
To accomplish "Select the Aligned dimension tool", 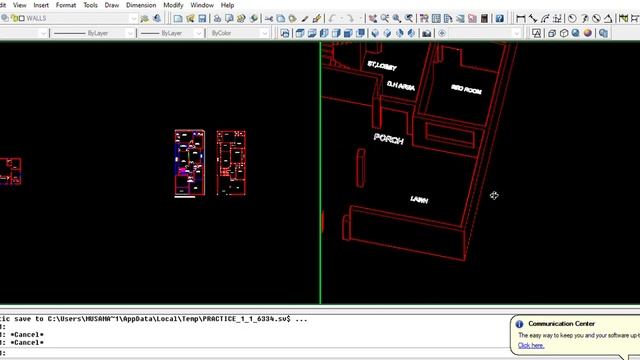I will [x=533, y=18].
